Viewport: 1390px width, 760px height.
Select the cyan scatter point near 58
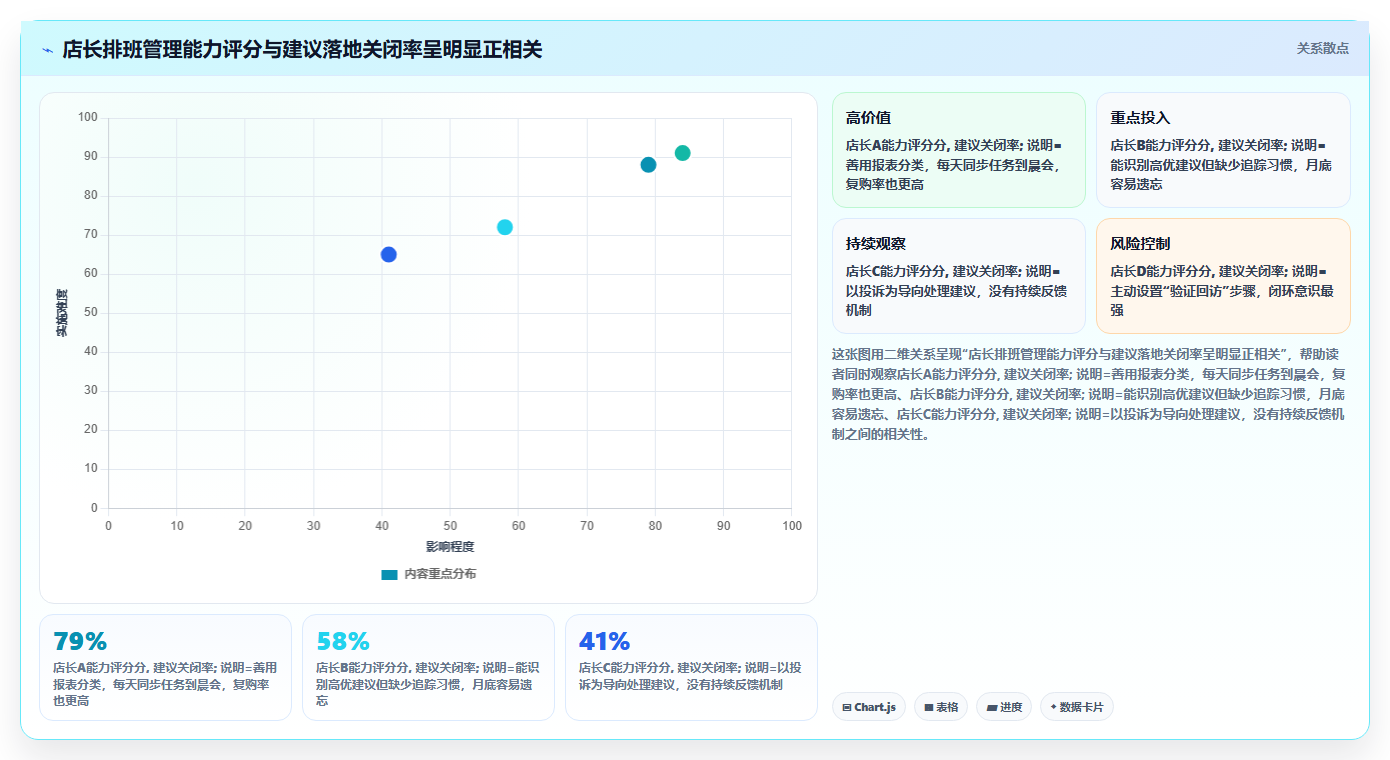pyautogui.click(x=505, y=227)
